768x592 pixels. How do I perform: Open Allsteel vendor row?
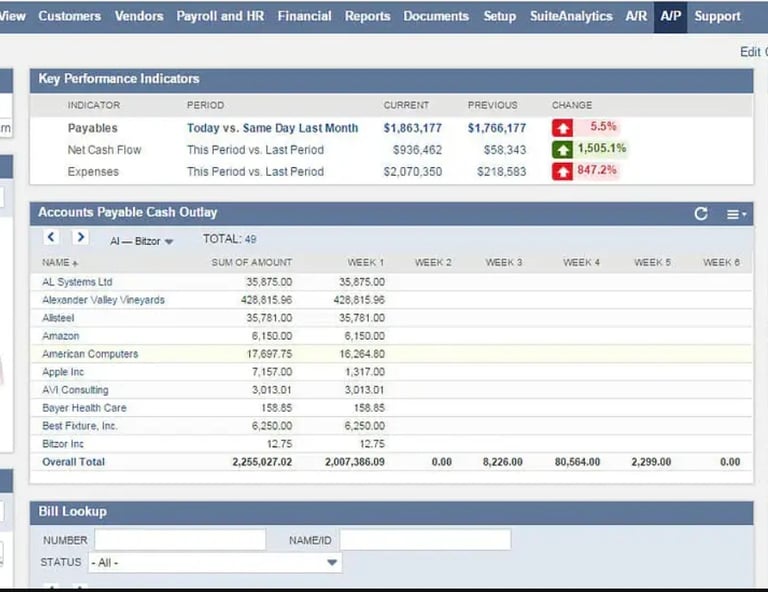coord(58,318)
